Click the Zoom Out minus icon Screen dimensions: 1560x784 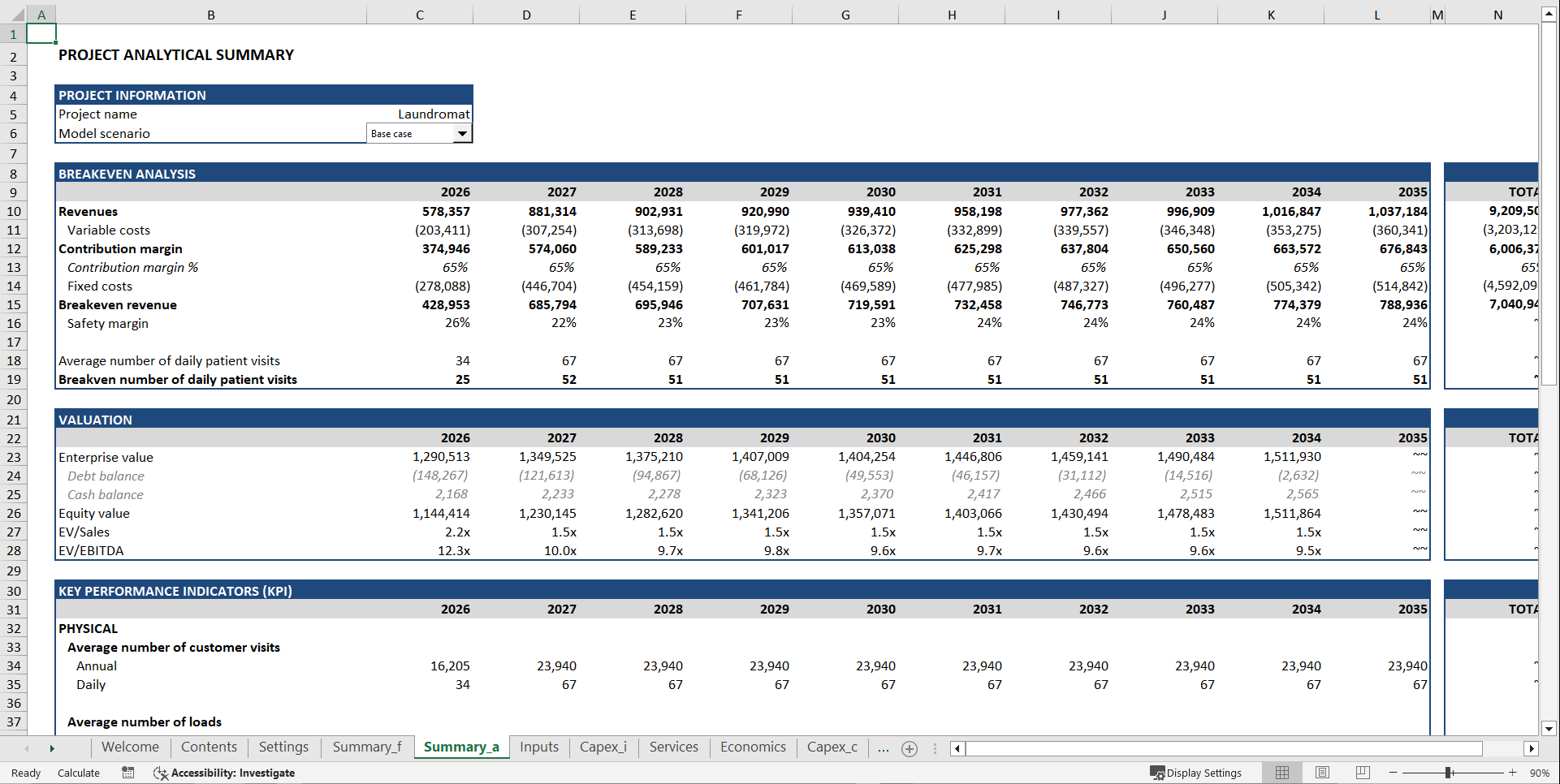1392,773
